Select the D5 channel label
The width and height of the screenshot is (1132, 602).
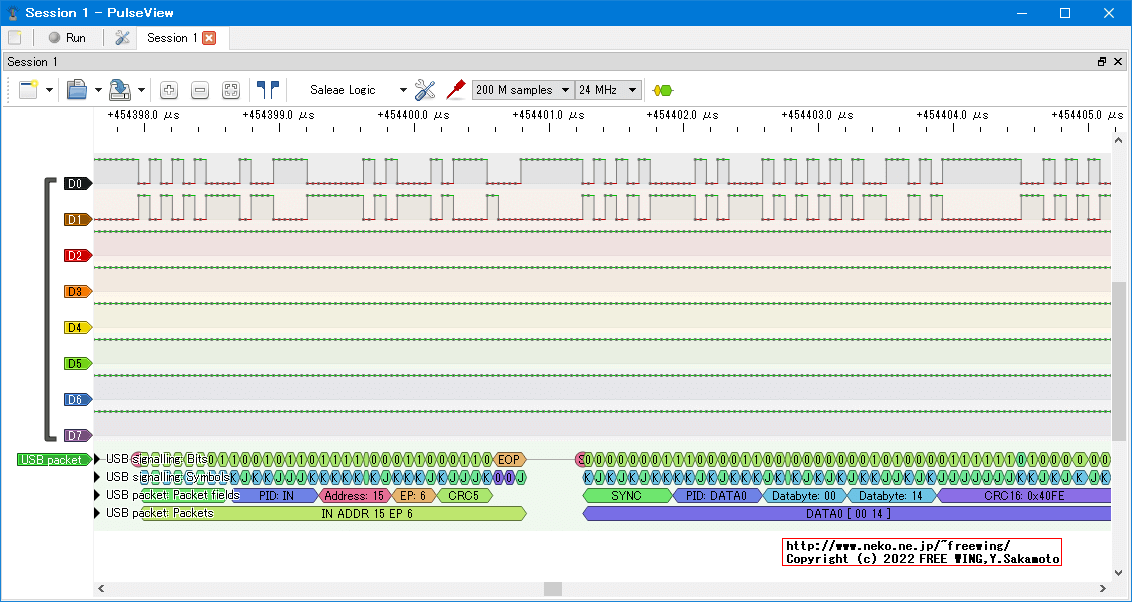point(77,364)
